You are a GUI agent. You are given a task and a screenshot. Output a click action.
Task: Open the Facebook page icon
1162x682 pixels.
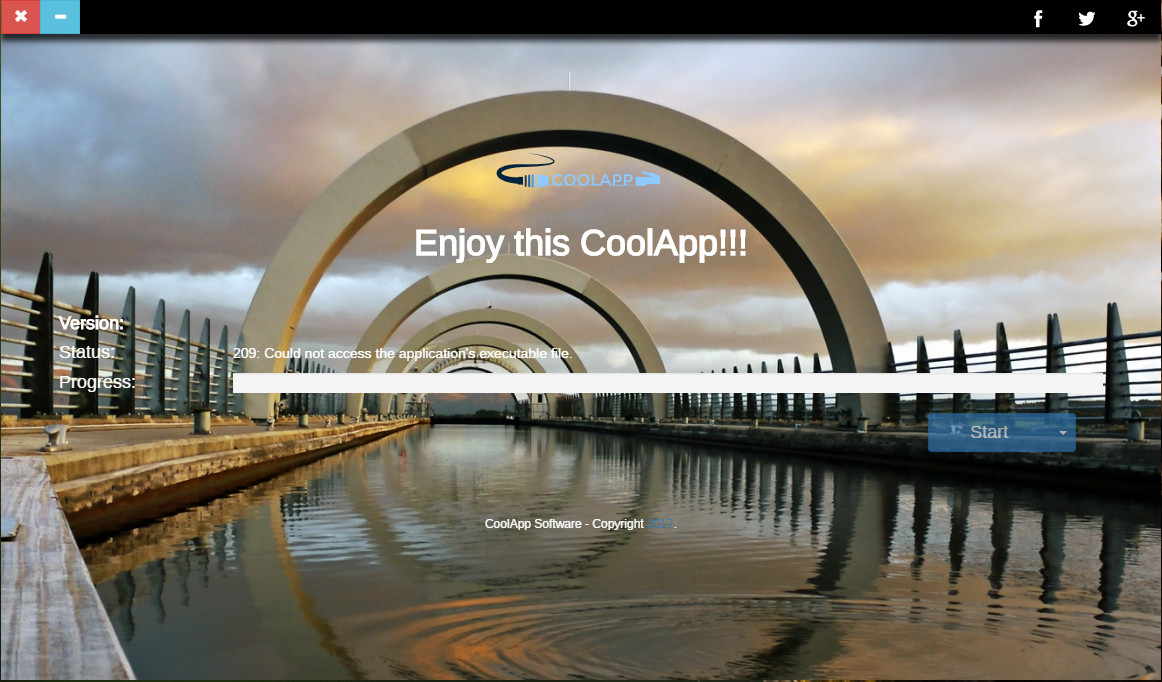click(1038, 18)
